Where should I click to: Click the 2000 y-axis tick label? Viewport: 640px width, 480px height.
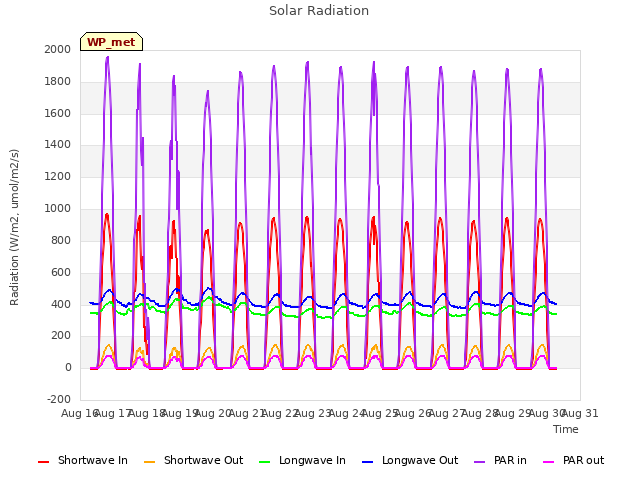(58, 49)
